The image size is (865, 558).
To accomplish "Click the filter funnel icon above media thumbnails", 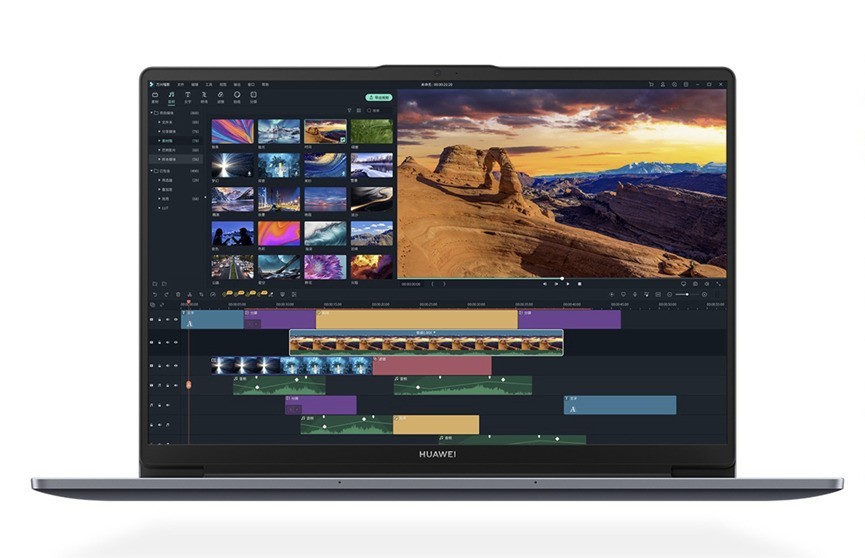I will pos(348,110).
